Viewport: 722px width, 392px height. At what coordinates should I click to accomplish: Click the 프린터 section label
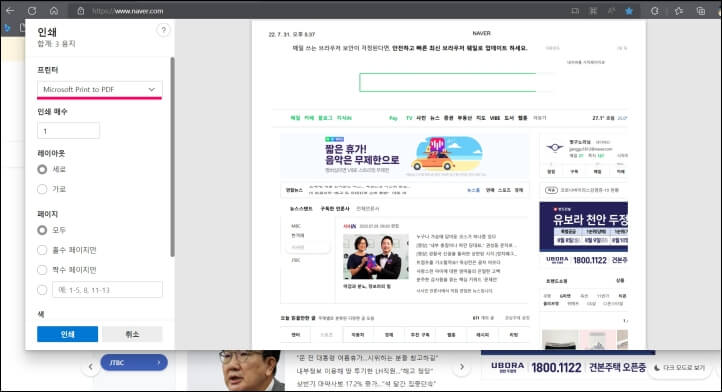coord(48,70)
